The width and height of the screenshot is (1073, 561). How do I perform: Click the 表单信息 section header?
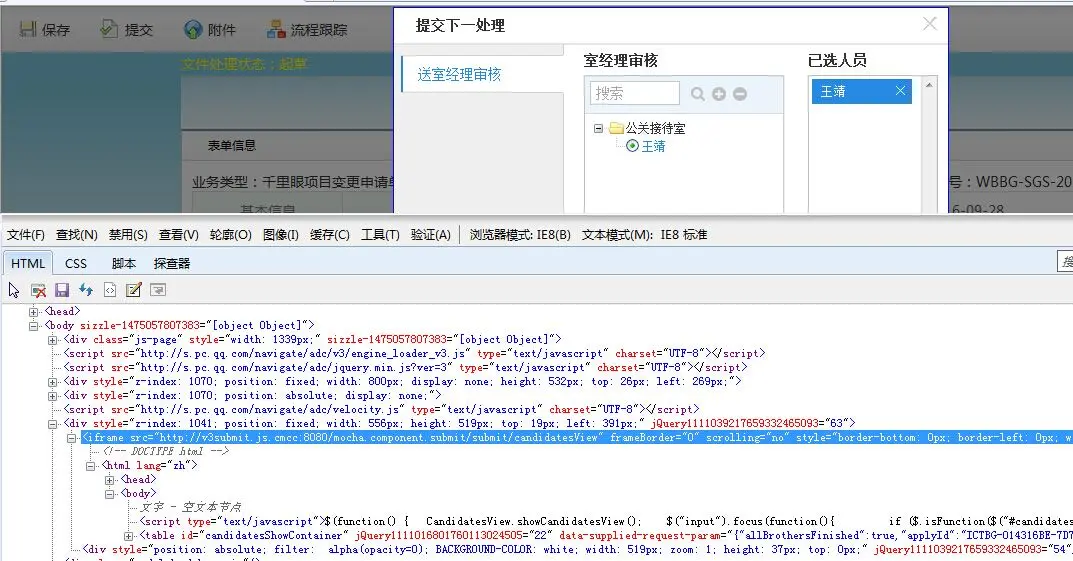[232, 145]
